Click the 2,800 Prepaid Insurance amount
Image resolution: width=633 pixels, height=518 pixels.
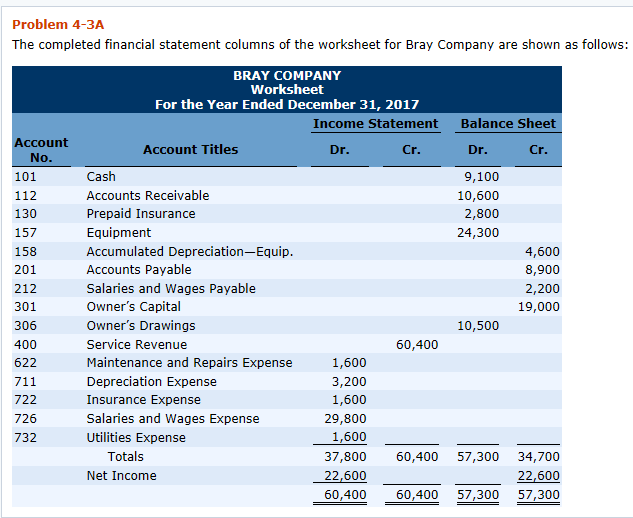point(482,214)
